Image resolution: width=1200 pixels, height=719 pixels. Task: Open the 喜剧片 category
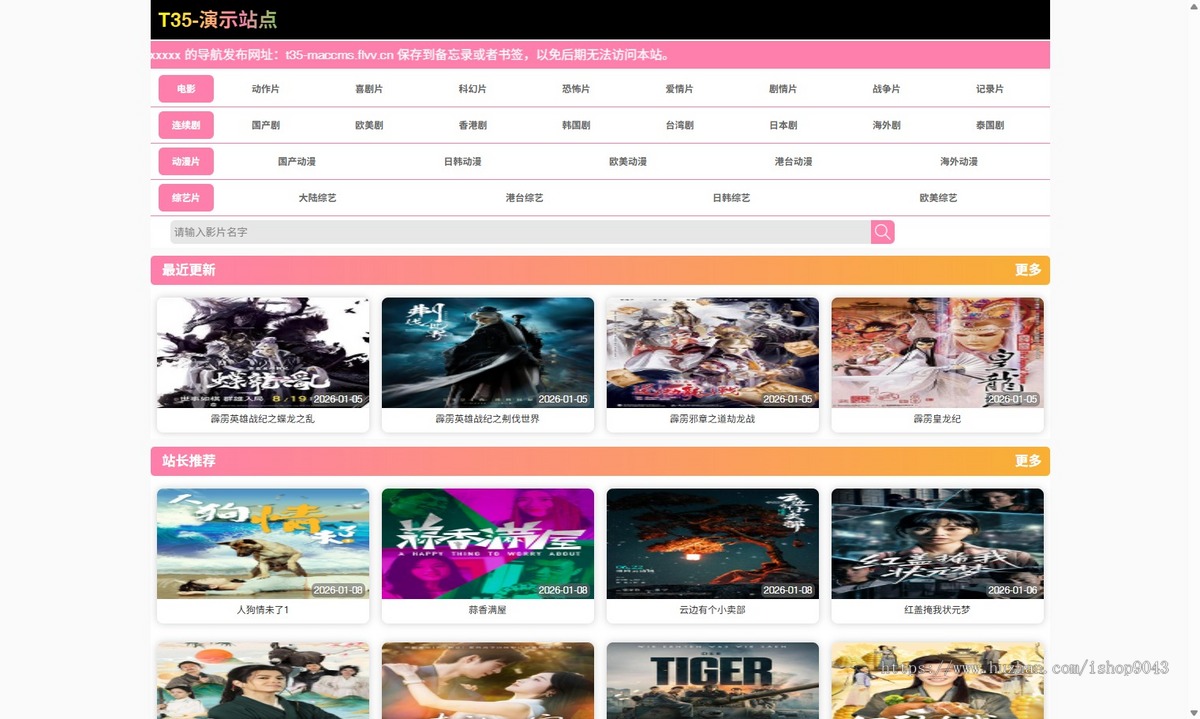pyautogui.click(x=369, y=89)
